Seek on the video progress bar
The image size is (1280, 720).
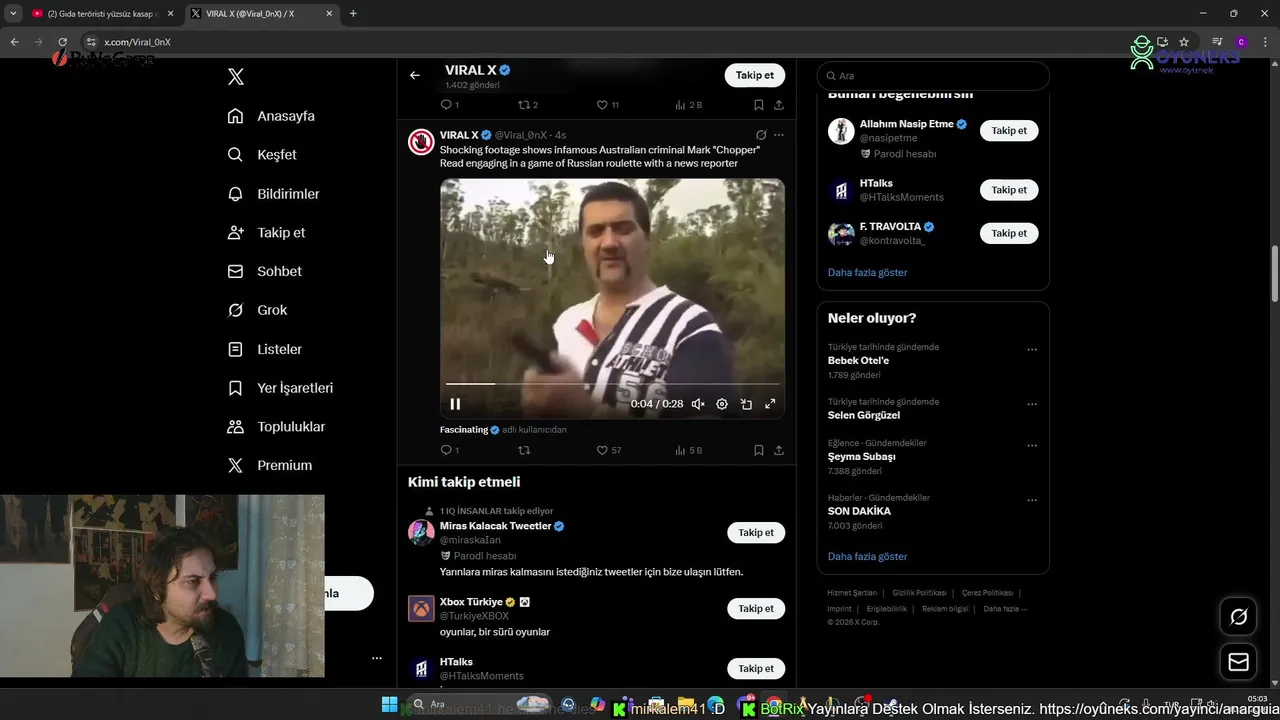pyautogui.click(x=612, y=383)
